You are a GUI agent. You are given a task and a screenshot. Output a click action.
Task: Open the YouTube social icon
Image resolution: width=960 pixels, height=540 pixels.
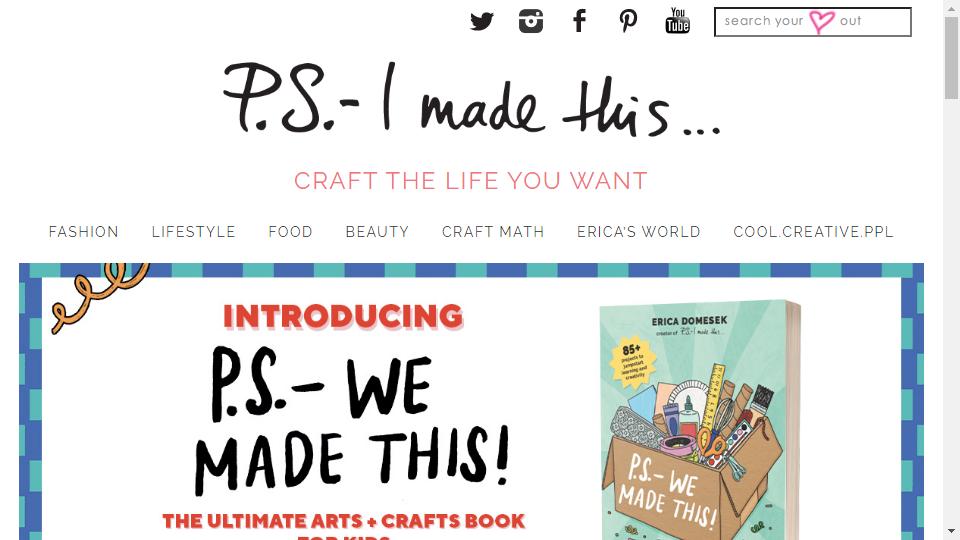click(678, 20)
